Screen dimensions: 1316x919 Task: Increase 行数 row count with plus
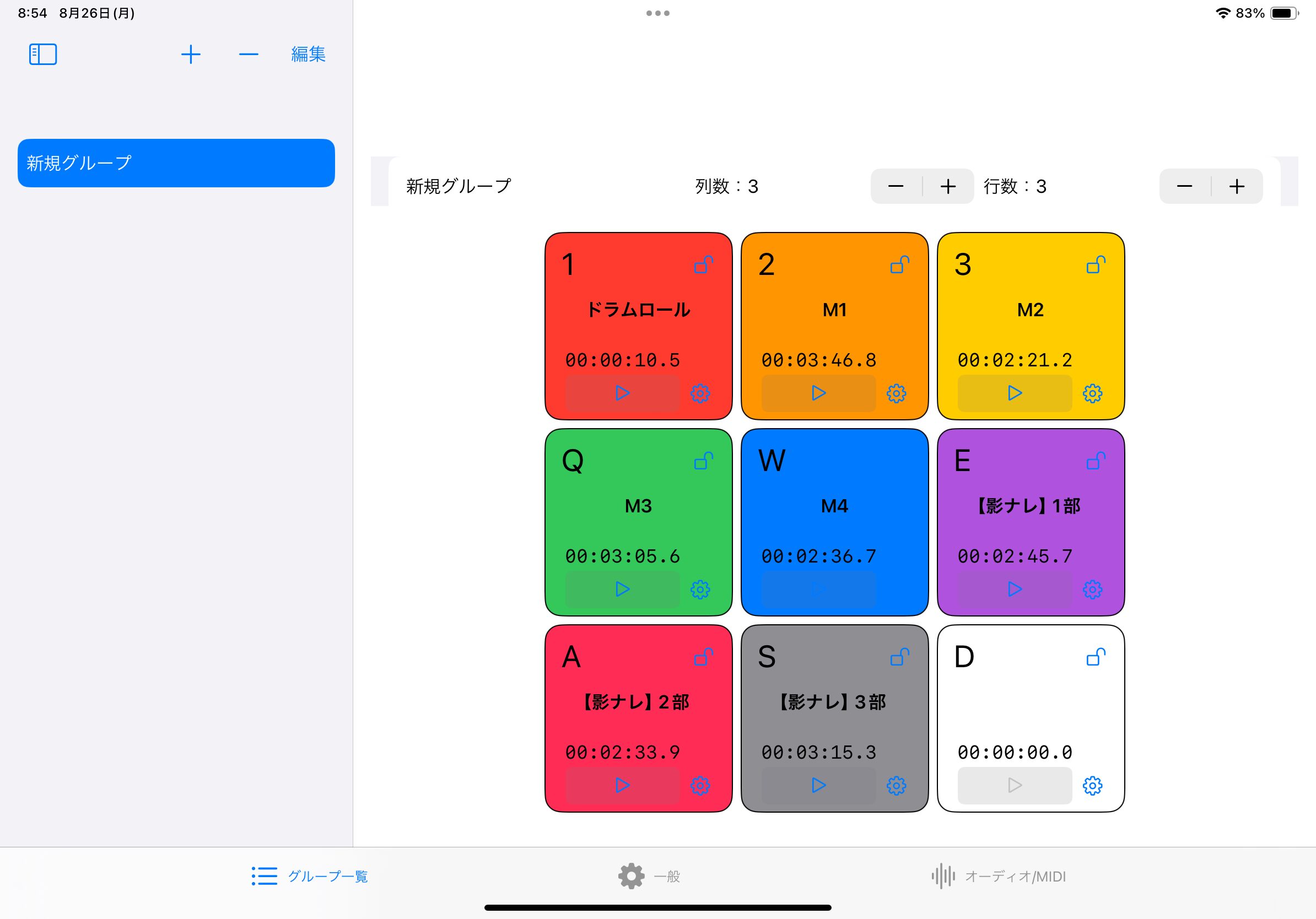pyautogui.click(x=1237, y=186)
